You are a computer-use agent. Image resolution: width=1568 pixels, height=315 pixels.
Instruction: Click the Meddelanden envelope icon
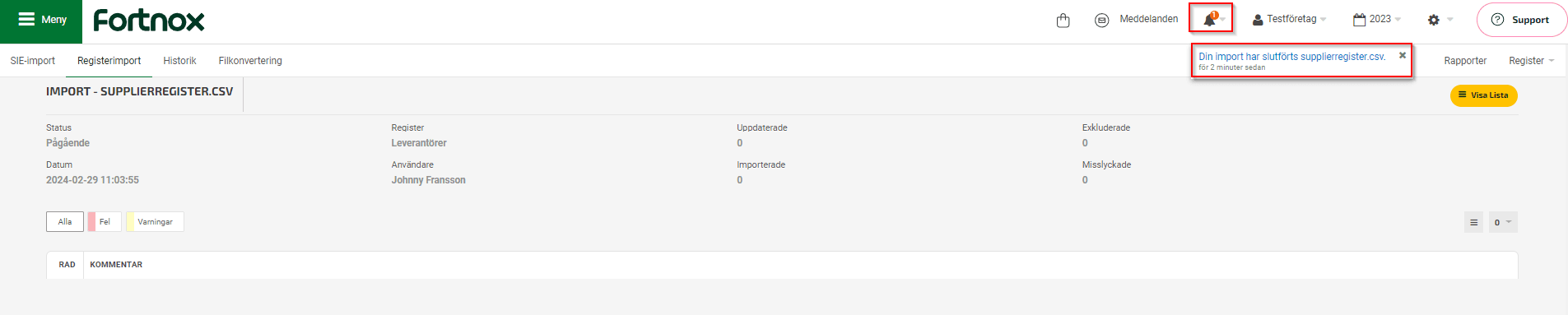(x=1102, y=20)
